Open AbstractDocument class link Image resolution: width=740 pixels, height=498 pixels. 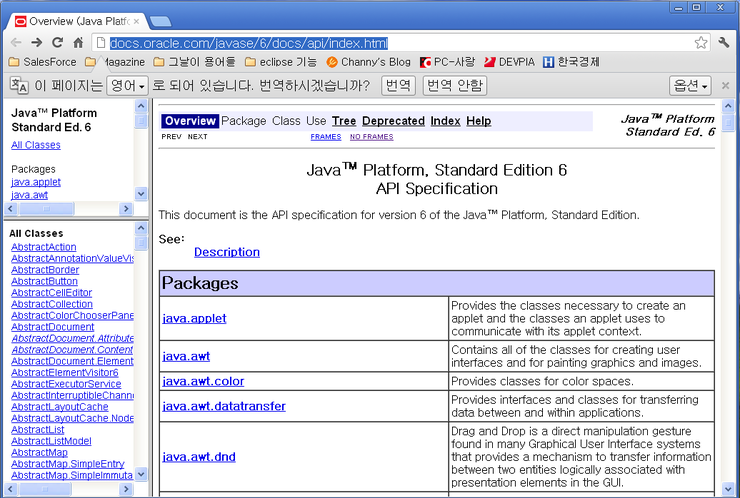tap(52, 327)
